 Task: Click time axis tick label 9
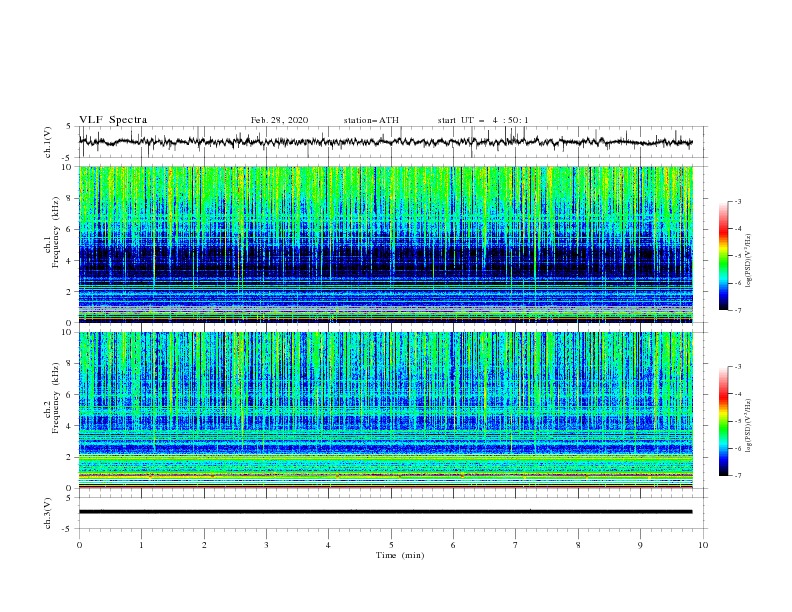[x=640, y=545]
